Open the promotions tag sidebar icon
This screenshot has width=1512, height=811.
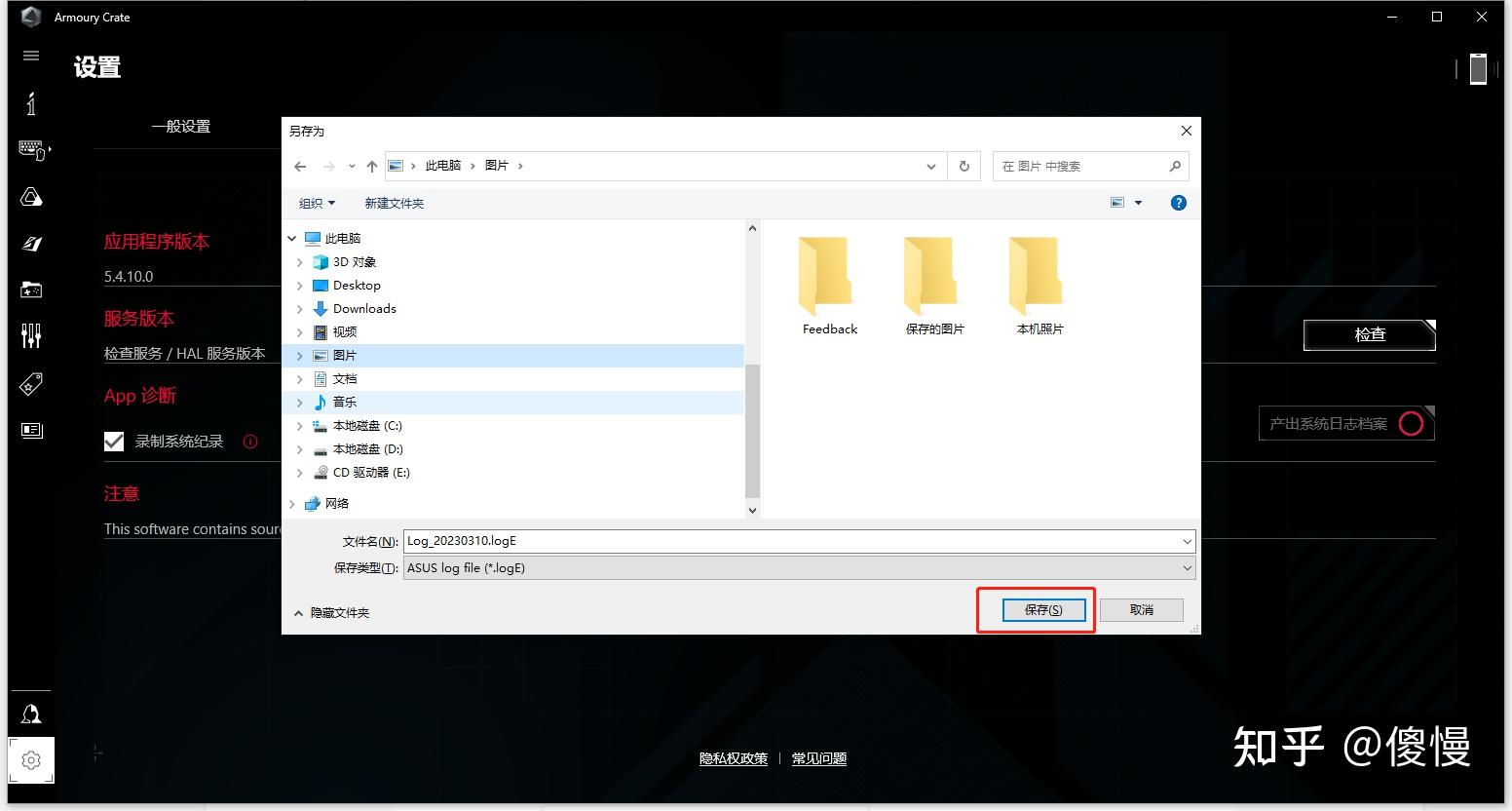(30, 383)
